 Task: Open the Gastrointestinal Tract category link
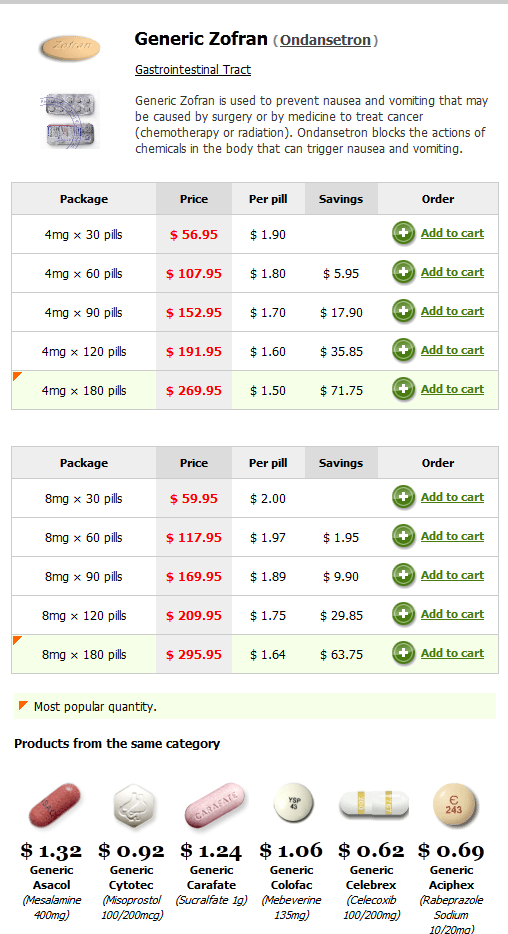click(x=193, y=70)
